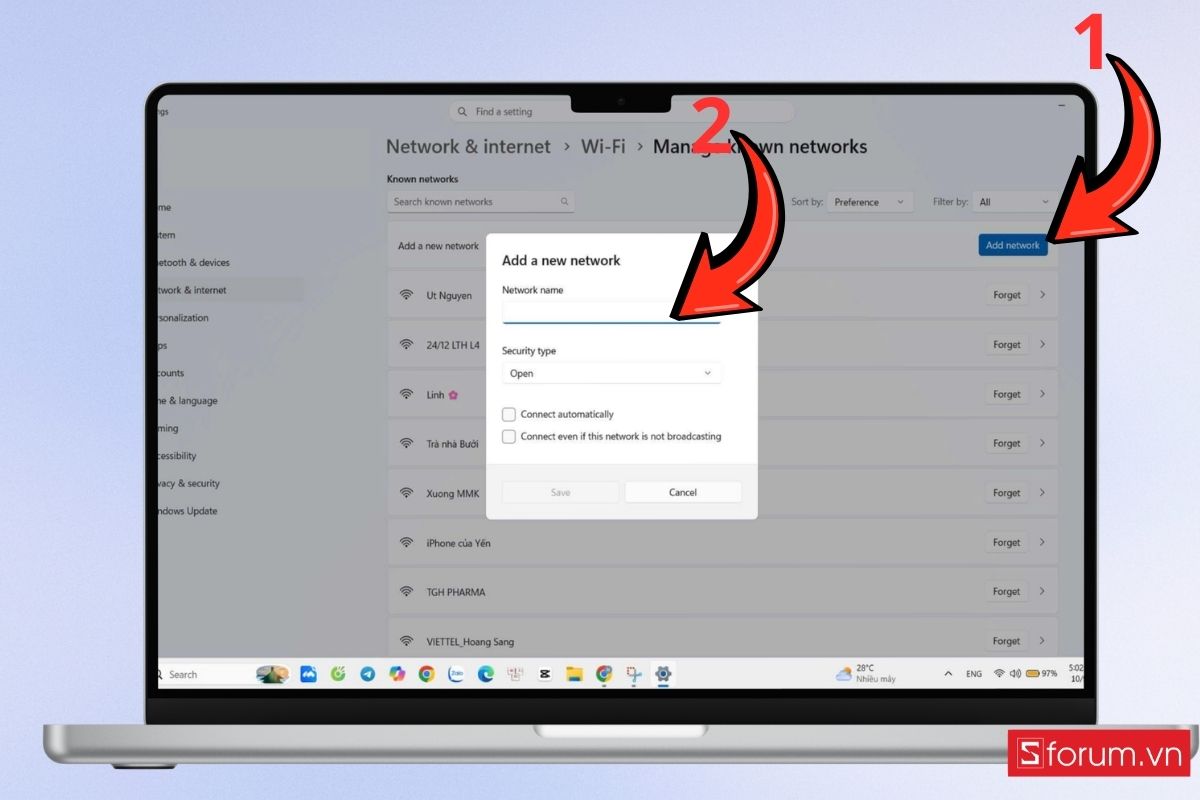Screen dimensions: 1200x800
Task: Click the magnifier icon in Search known networks
Action: pyautogui.click(x=565, y=201)
